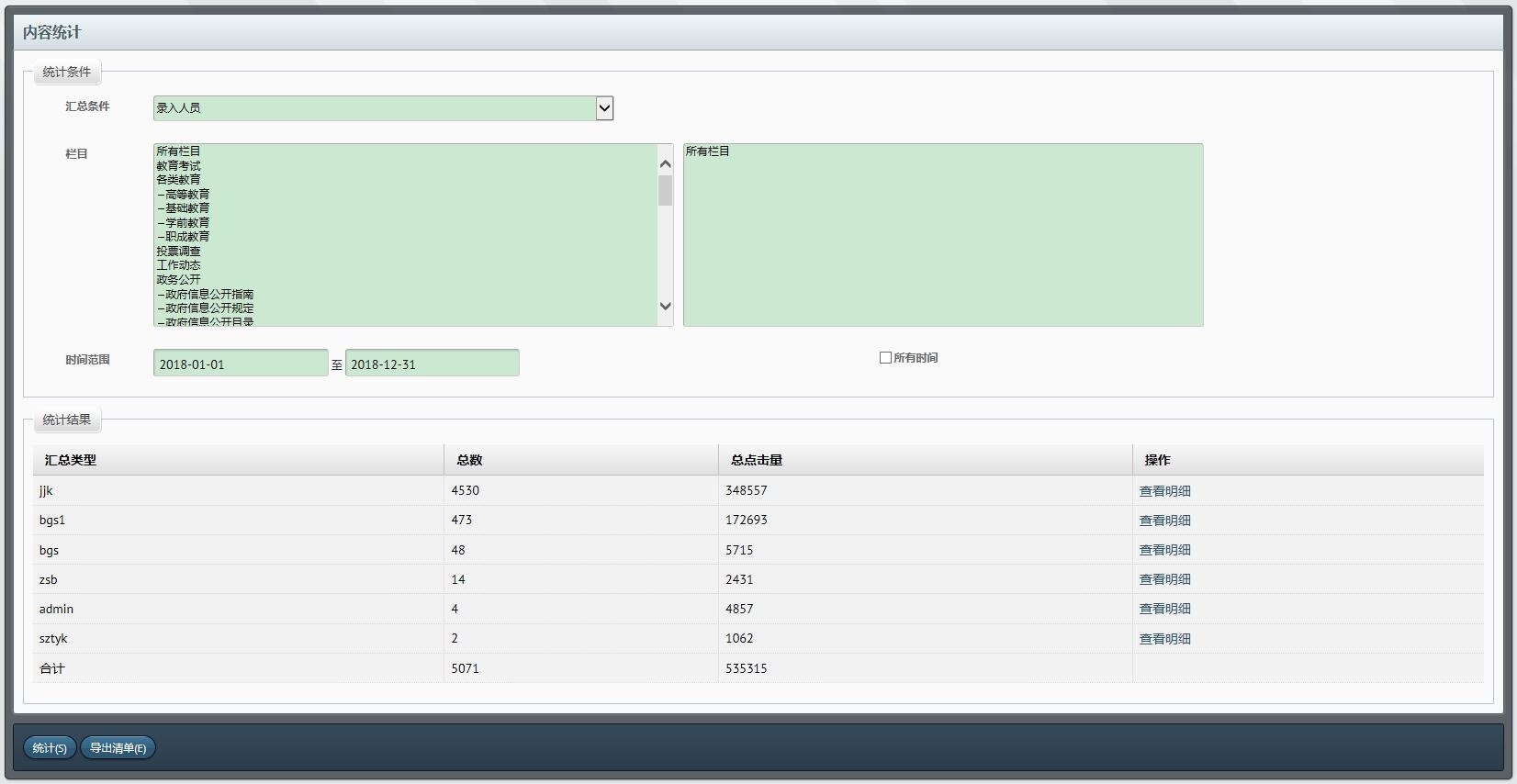Viewport: 1517px width, 784px height.
Task: Open 查看明细 for bgs1 row
Action: tap(1164, 521)
